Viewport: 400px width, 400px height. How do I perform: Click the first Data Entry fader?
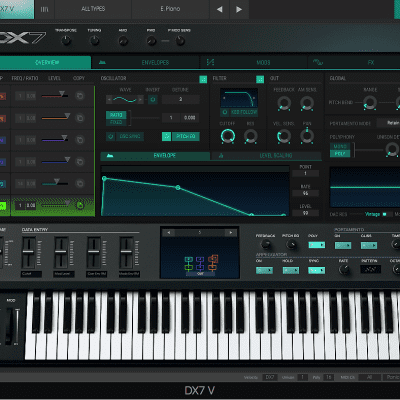pos(28,252)
